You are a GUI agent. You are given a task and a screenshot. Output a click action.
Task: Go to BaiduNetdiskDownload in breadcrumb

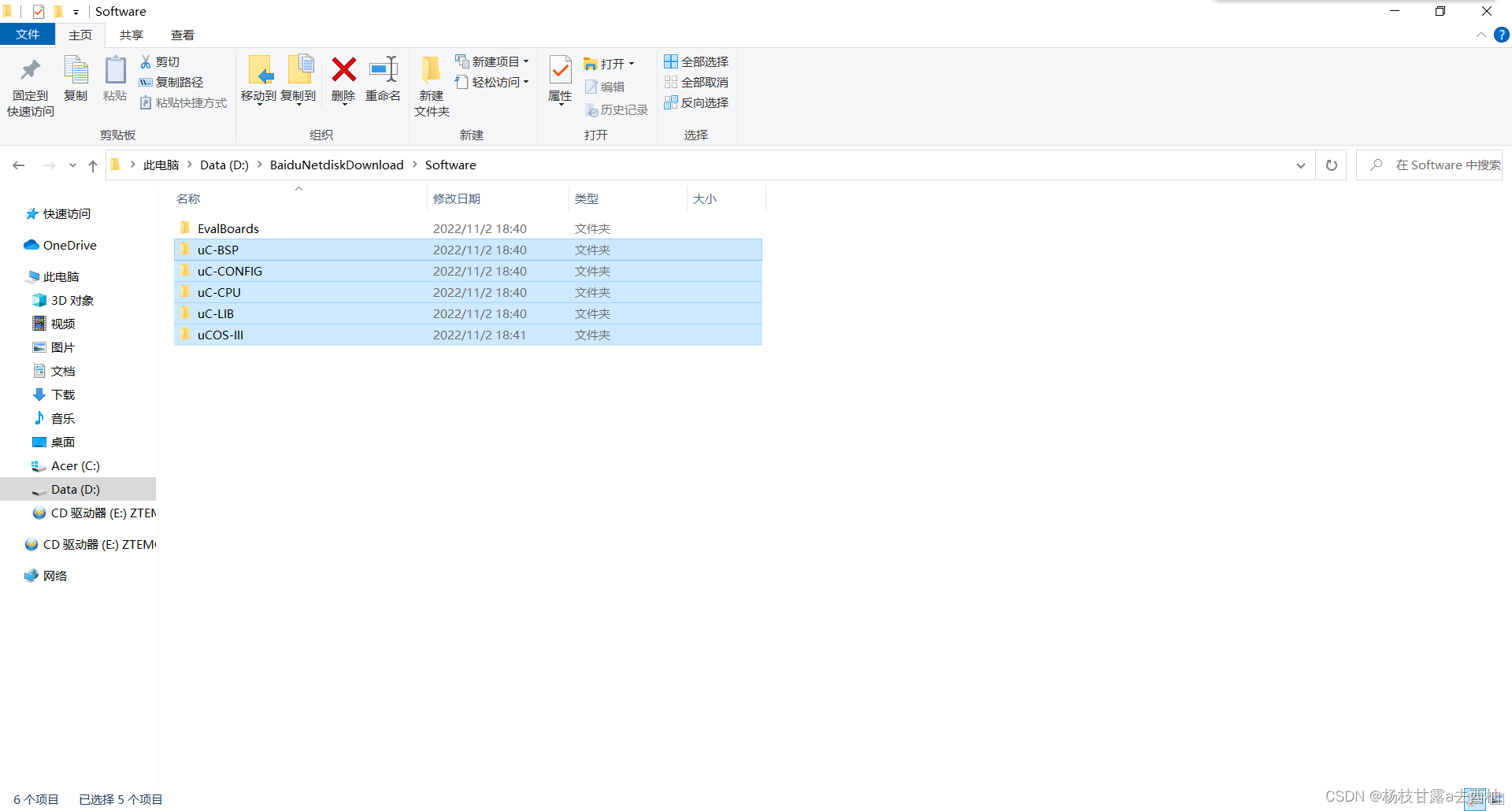pos(336,165)
